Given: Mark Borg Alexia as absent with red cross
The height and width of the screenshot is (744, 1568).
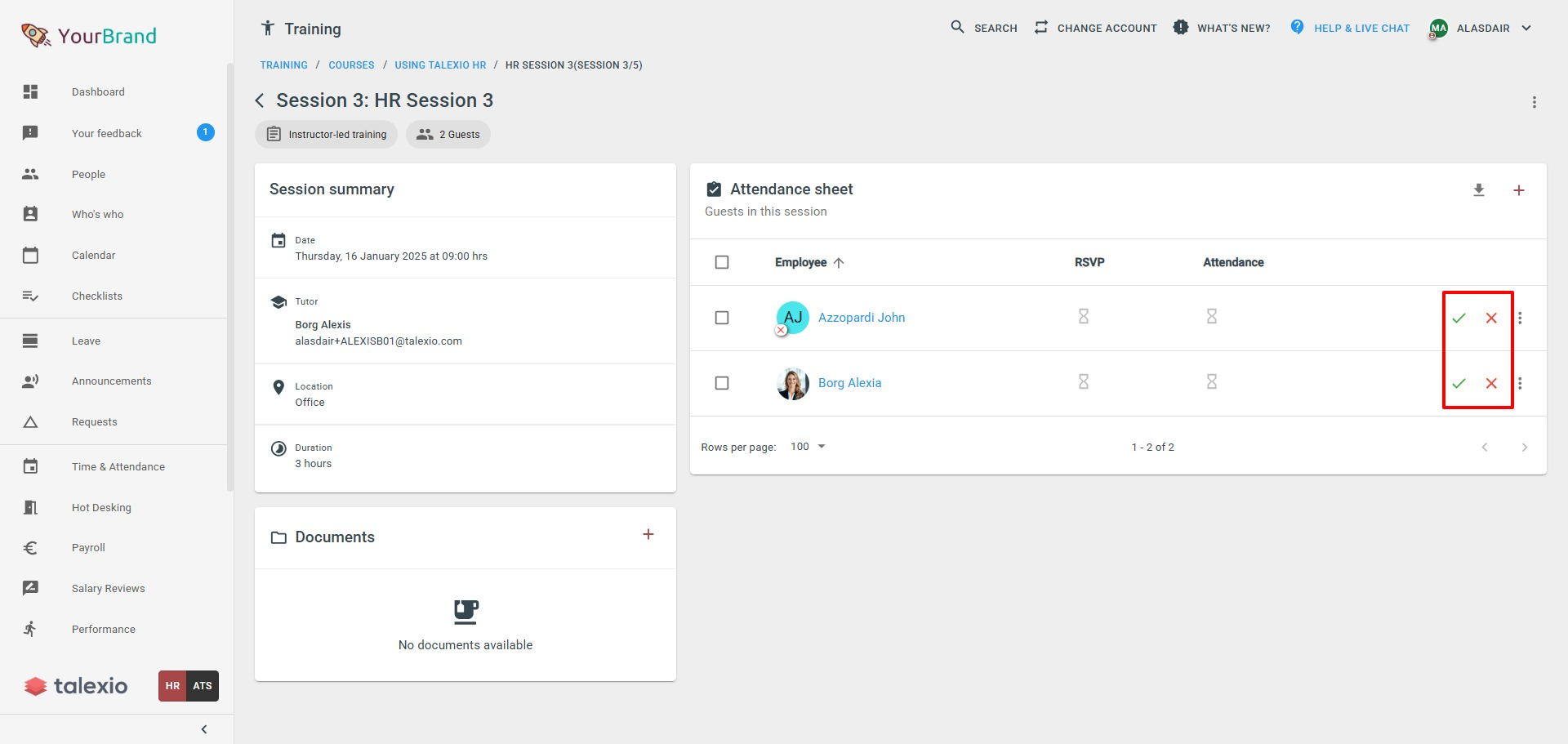Looking at the screenshot, I should 1491,384.
